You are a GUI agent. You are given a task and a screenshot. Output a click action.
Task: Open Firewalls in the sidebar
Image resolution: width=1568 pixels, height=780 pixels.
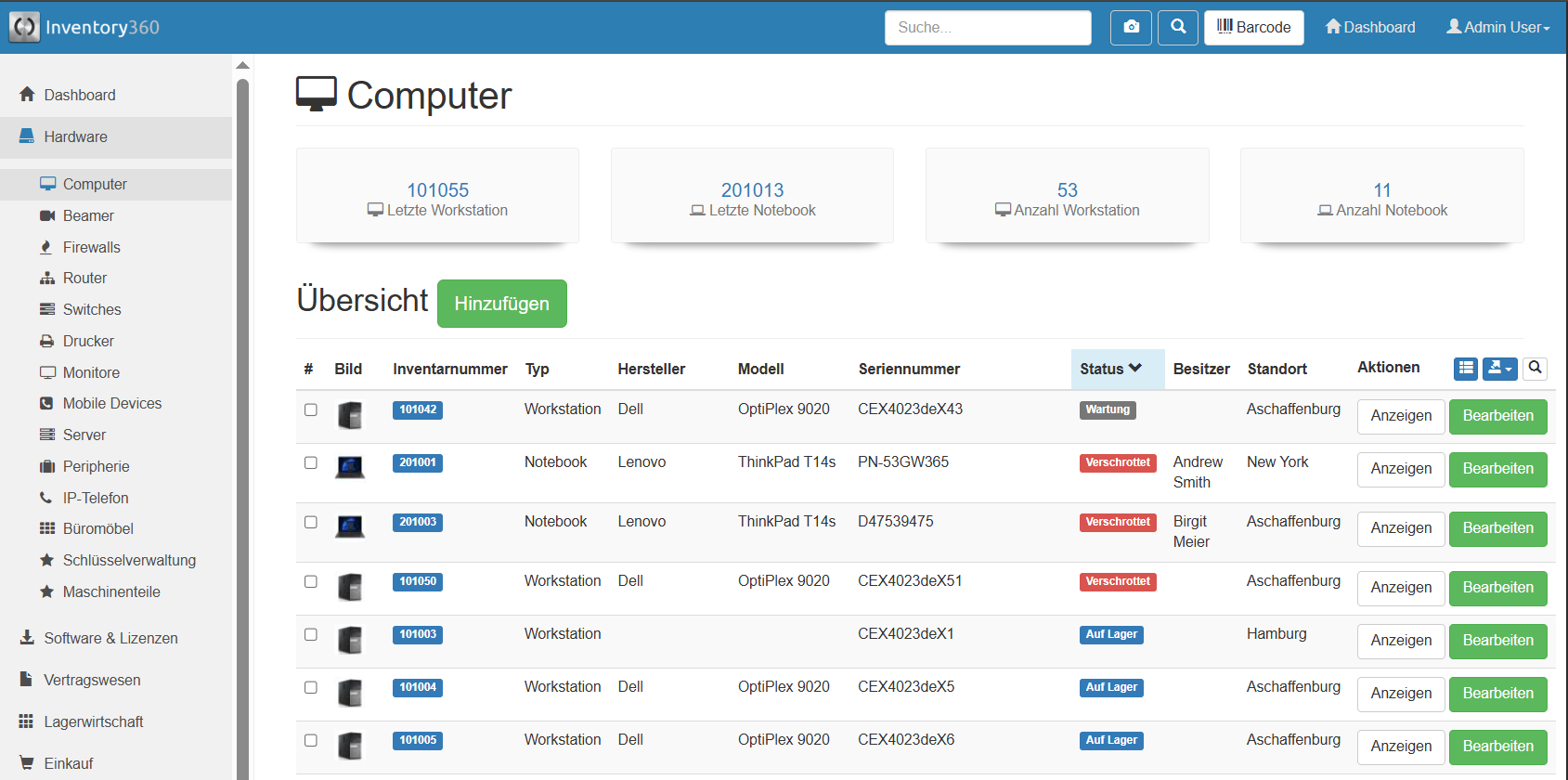(91, 247)
